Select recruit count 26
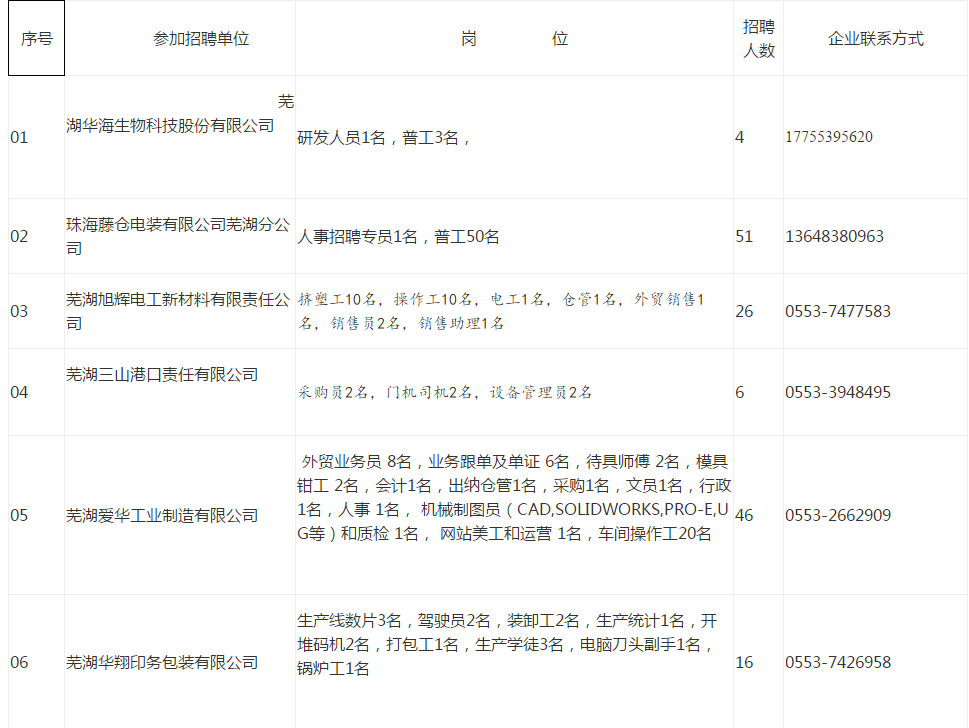This screenshot has width=969, height=728. click(x=744, y=311)
